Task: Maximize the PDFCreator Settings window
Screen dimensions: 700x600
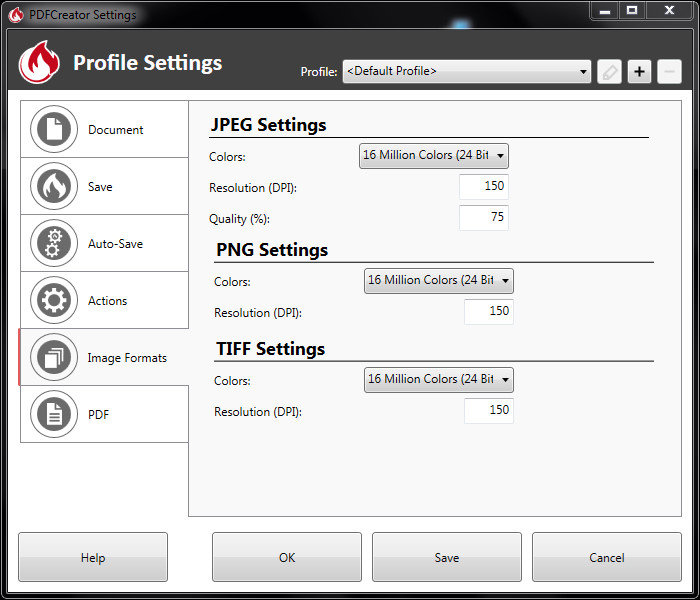Action: point(632,11)
